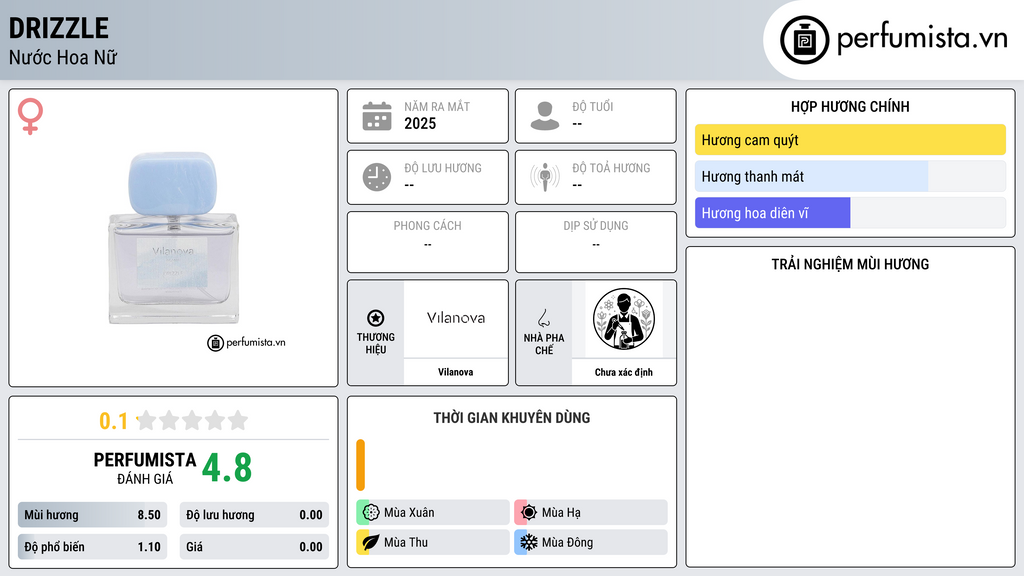Click the Độ lưu hương 0.00 score field

tap(254, 515)
